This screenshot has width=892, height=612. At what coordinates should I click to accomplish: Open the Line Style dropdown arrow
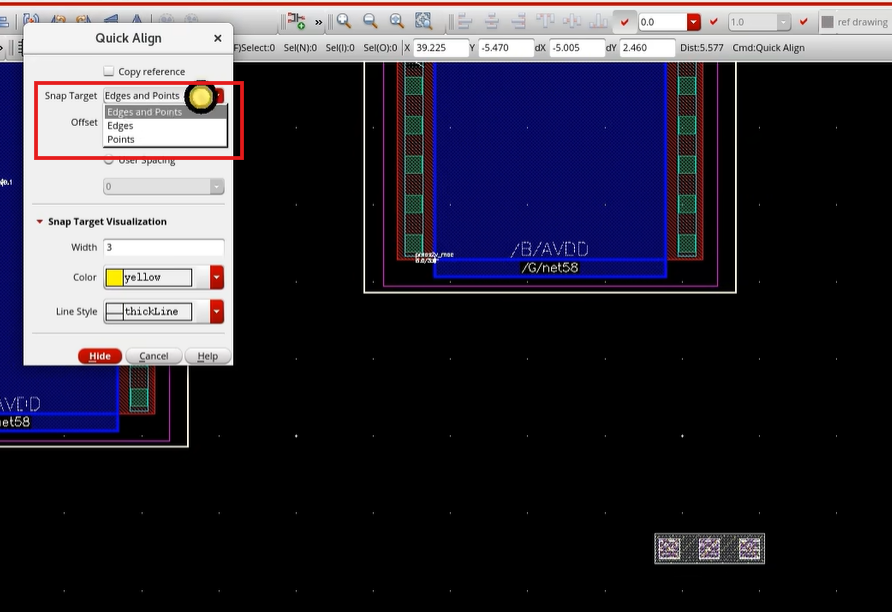tap(217, 312)
